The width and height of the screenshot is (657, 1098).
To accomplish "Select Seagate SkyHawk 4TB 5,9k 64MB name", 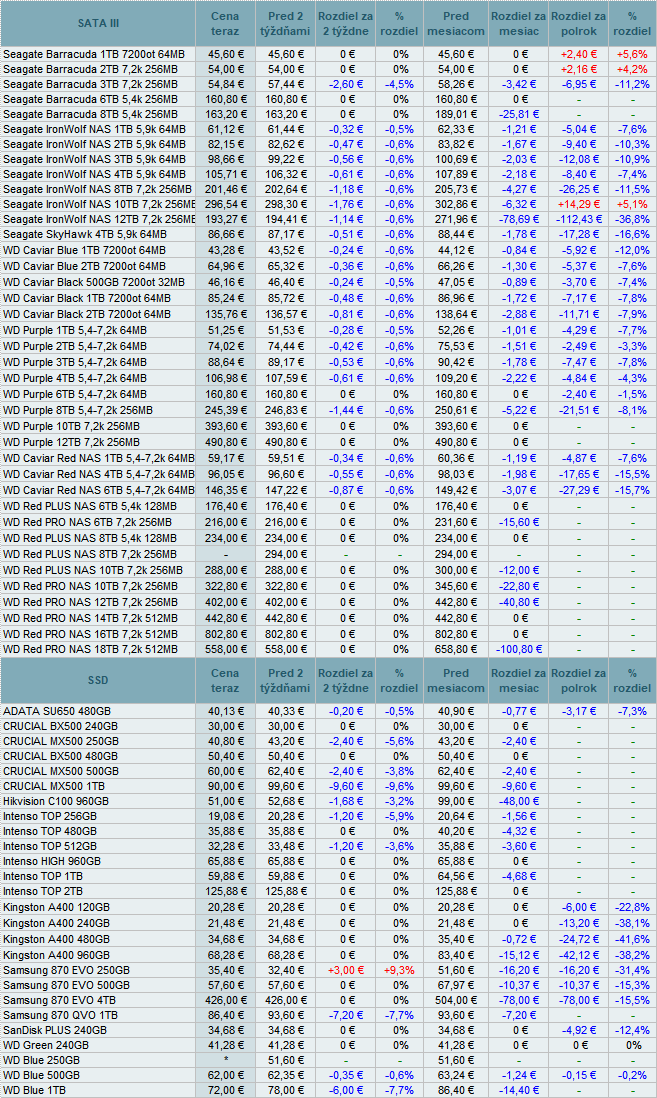I will click(x=85, y=235).
